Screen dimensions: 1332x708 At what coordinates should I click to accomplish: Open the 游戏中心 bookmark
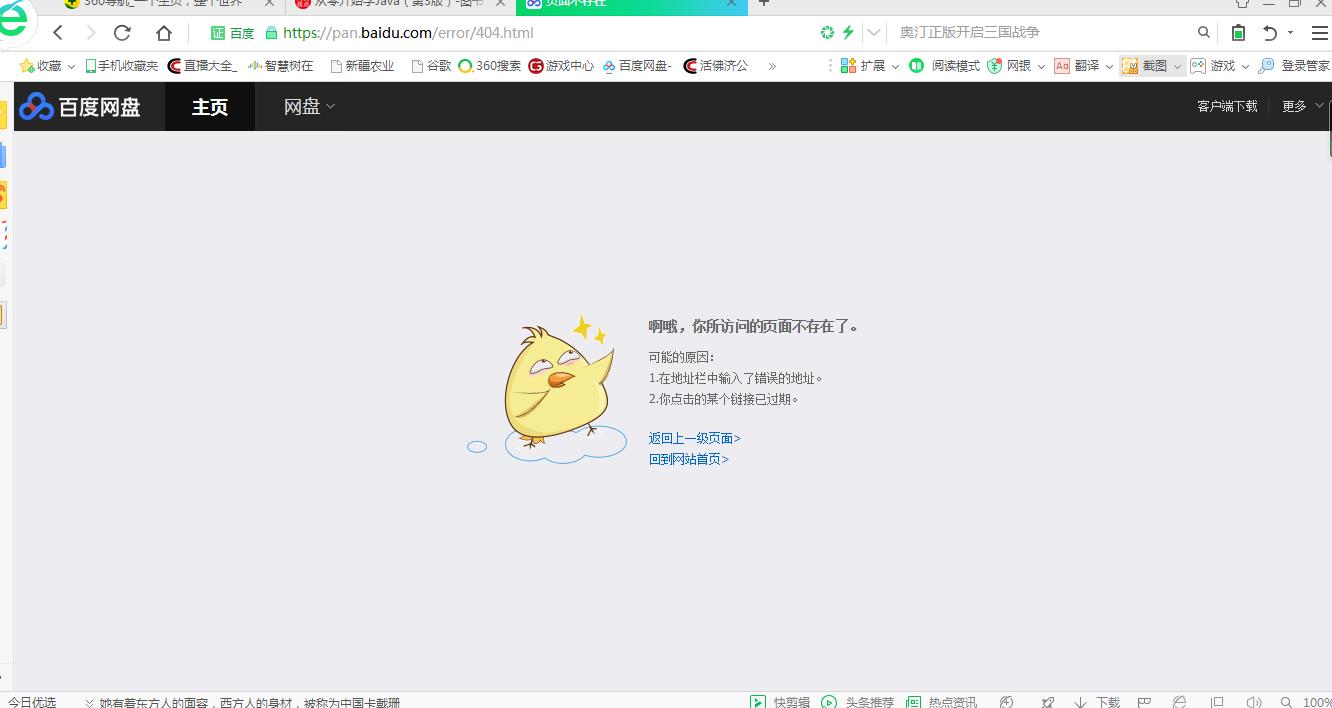click(x=561, y=66)
